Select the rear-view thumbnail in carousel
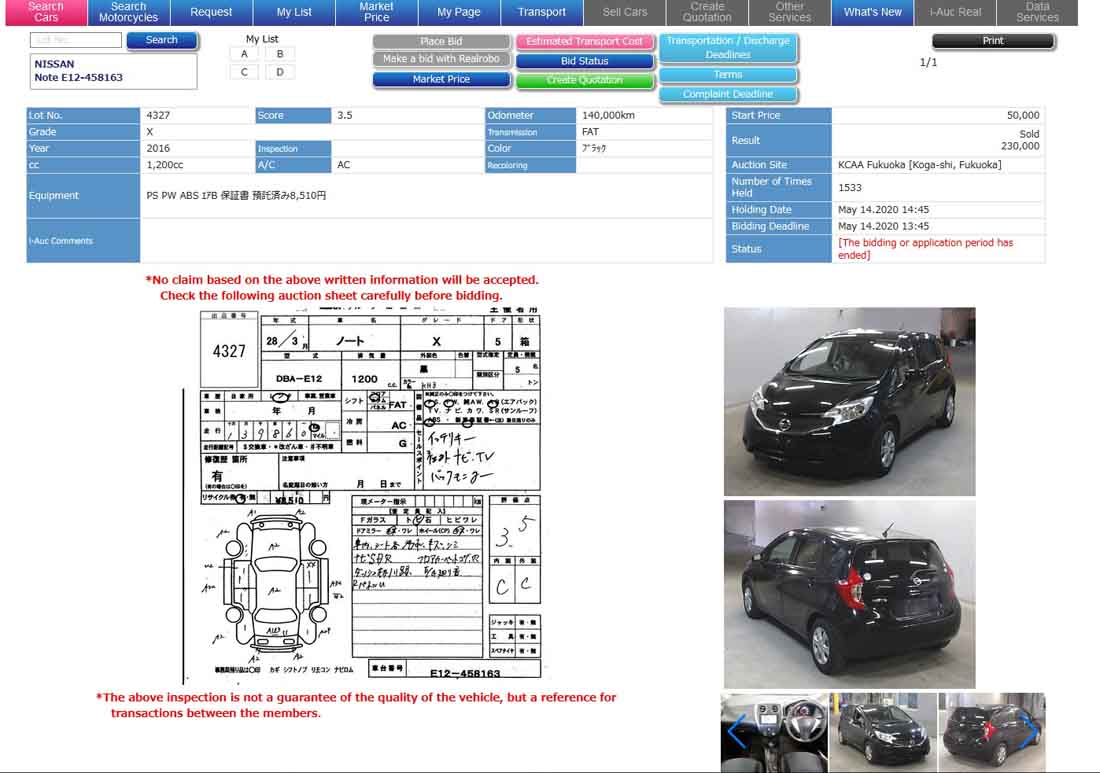The image size is (1100, 773). (x=991, y=732)
